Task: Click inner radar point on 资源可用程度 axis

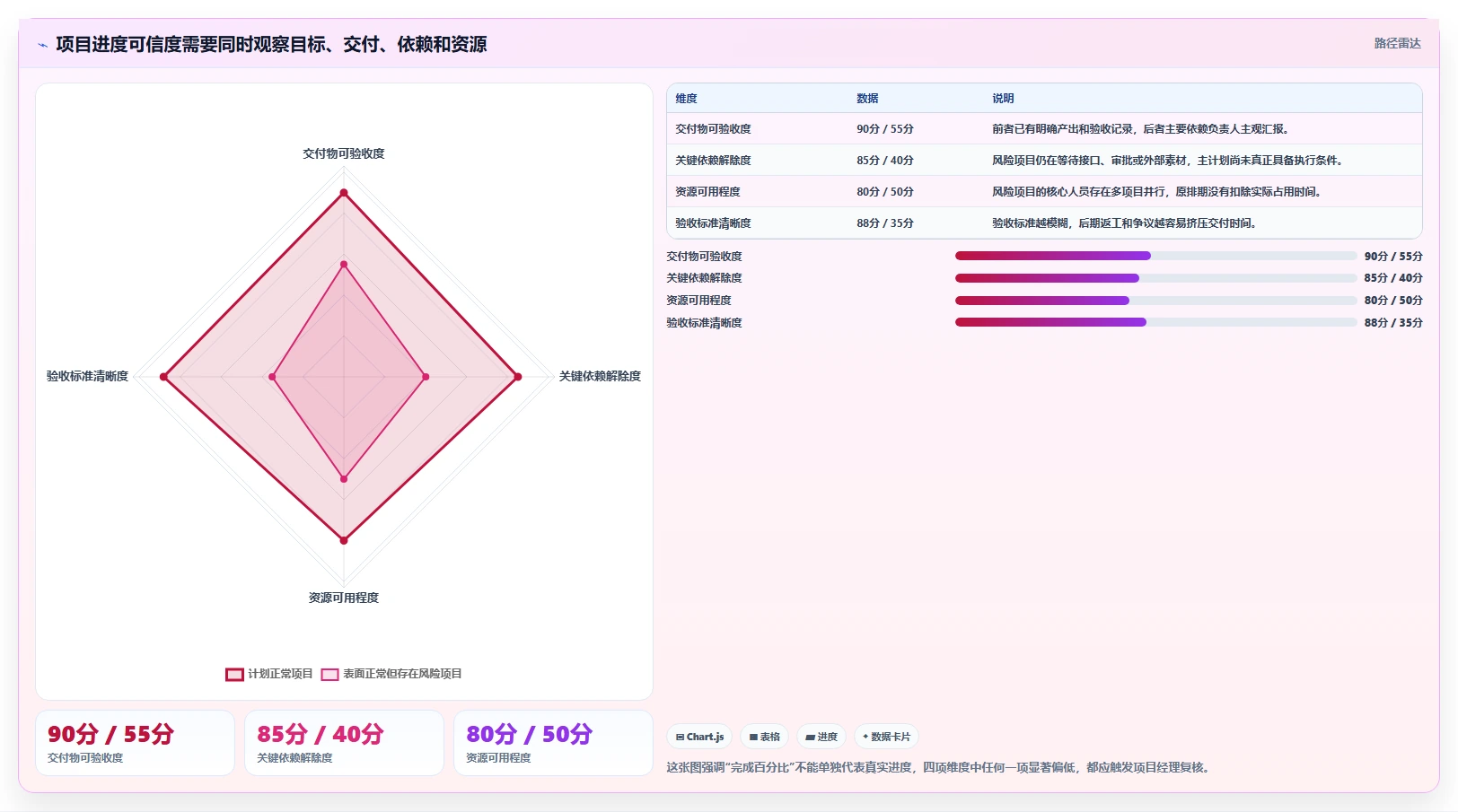Action: click(344, 479)
